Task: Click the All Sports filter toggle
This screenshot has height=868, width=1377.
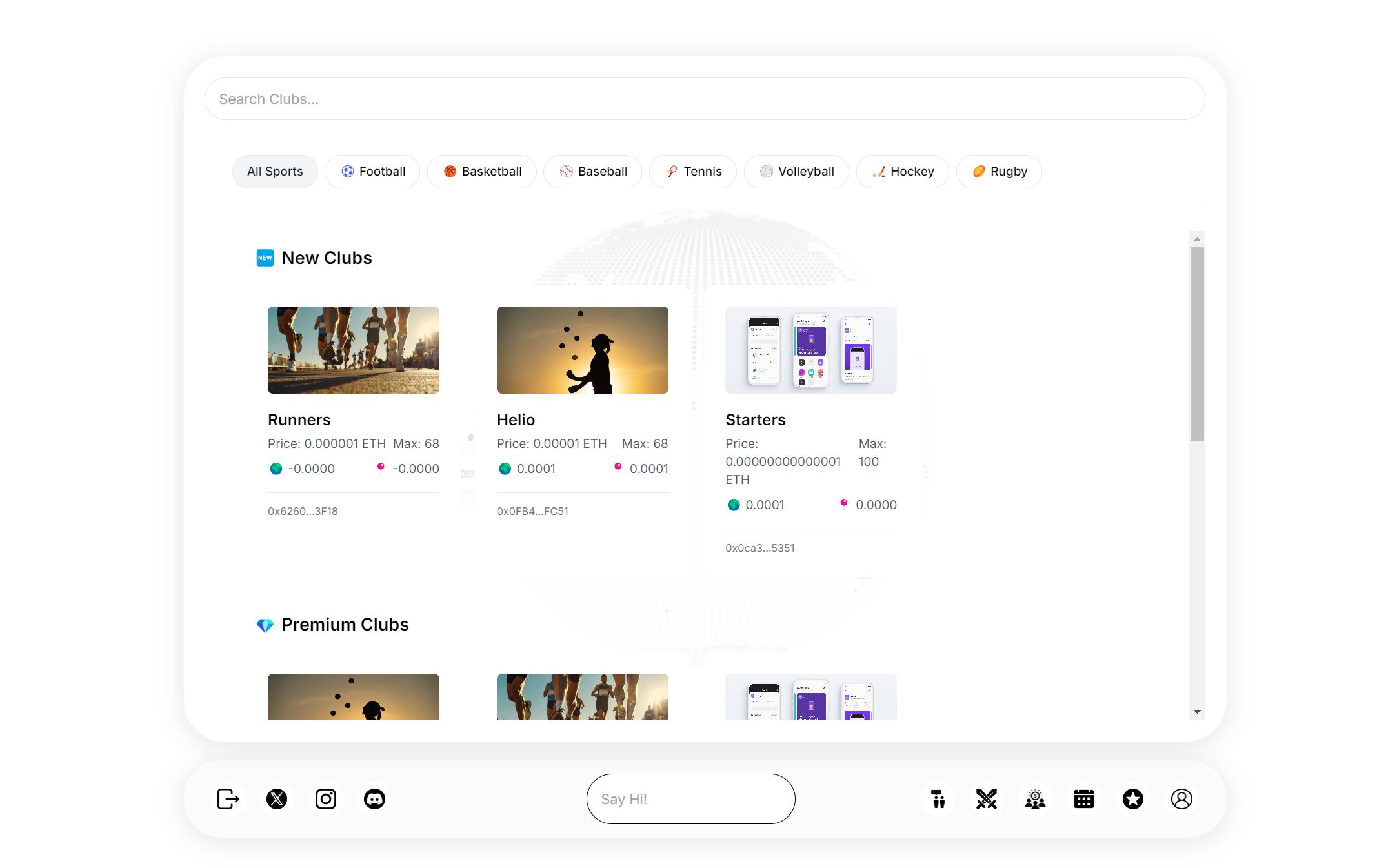Action: point(274,171)
